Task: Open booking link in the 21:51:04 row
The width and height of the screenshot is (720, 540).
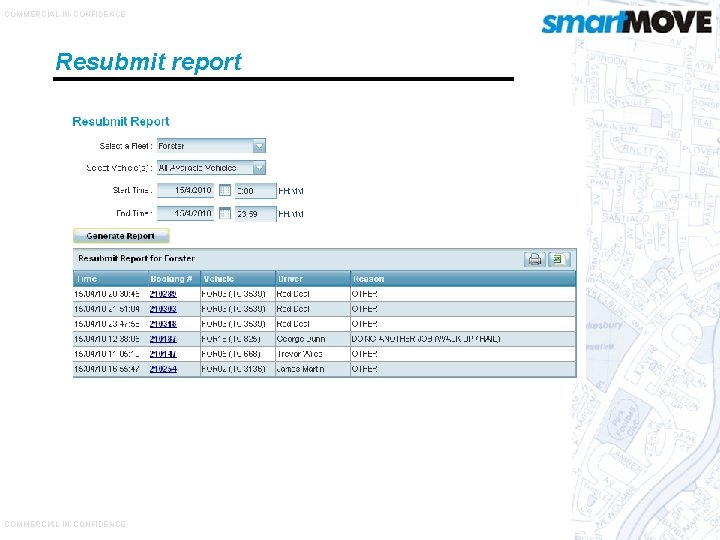Action: click(163, 309)
